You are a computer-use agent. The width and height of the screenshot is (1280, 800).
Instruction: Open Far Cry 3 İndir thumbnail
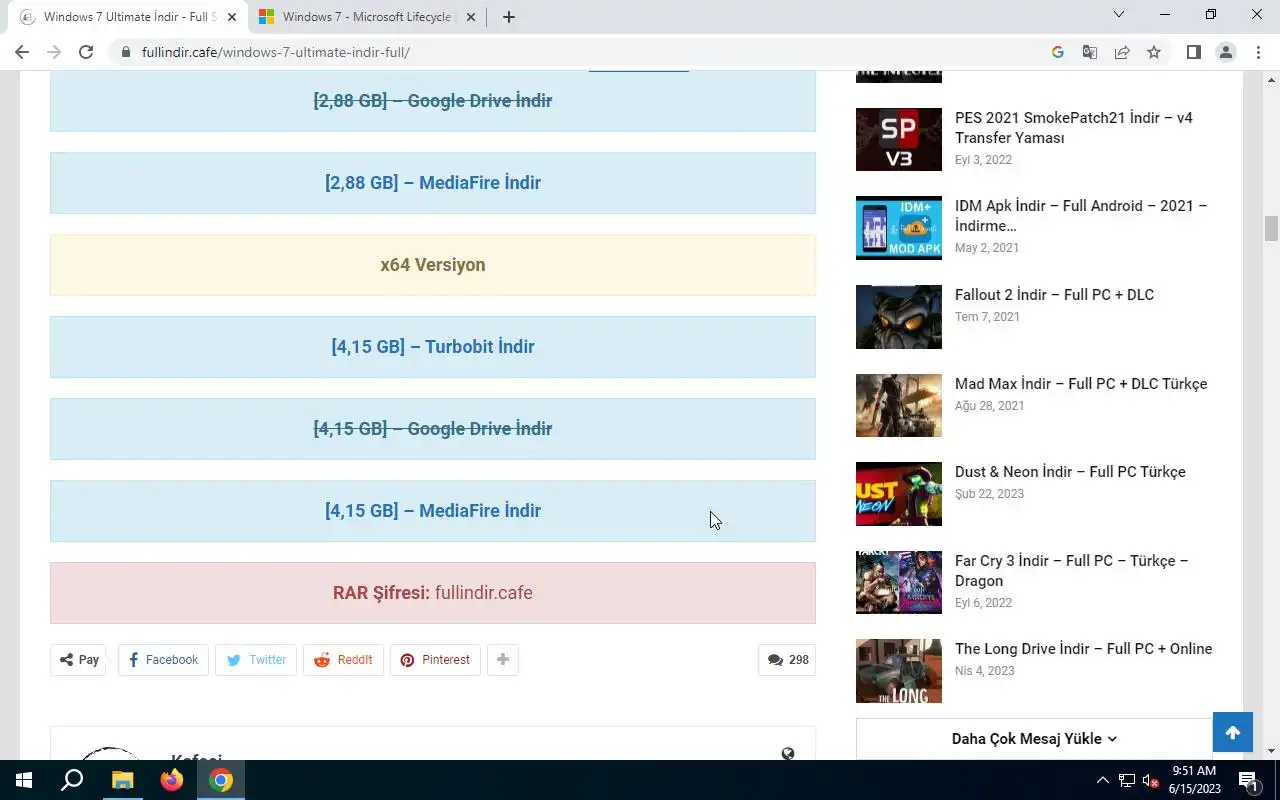coord(899,582)
